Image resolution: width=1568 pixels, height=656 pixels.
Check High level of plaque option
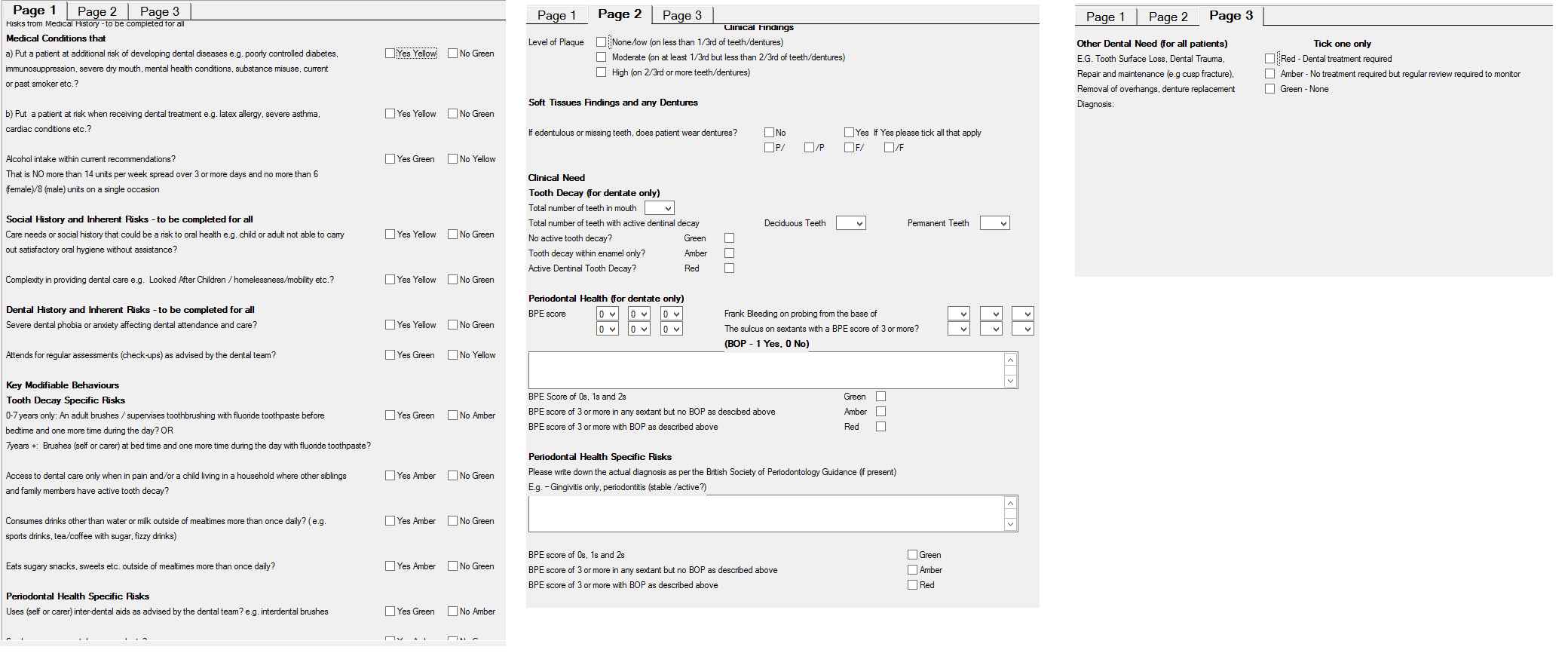(x=601, y=72)
